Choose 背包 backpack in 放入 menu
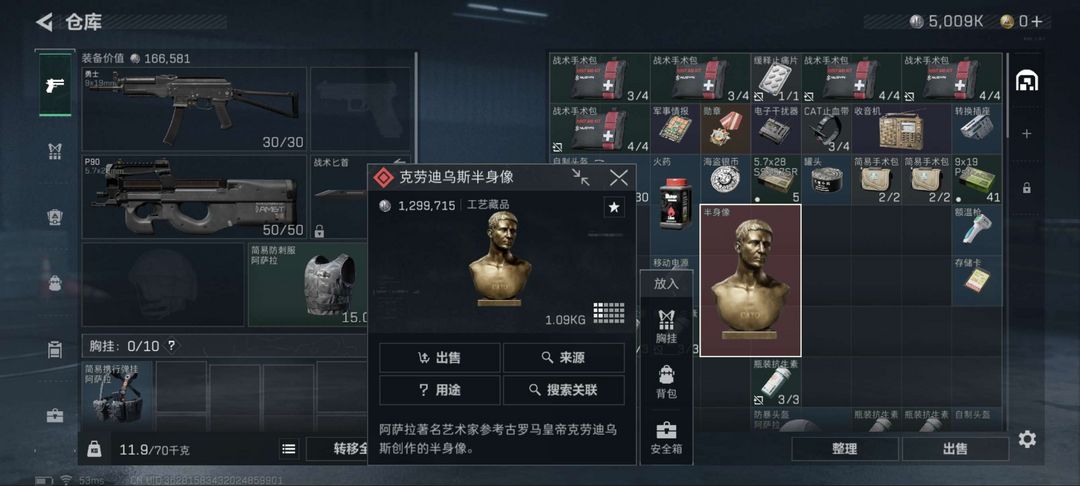Screen dimensions: 1080x486 point(666,382)
